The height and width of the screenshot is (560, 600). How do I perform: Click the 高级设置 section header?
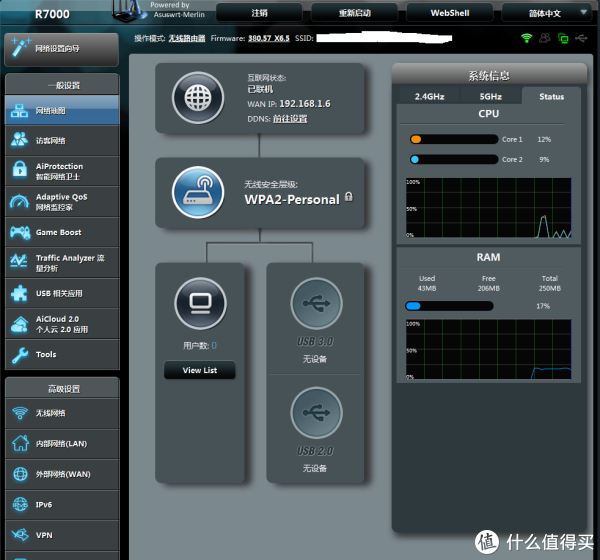pyautogui.click(x=62, y=389)
